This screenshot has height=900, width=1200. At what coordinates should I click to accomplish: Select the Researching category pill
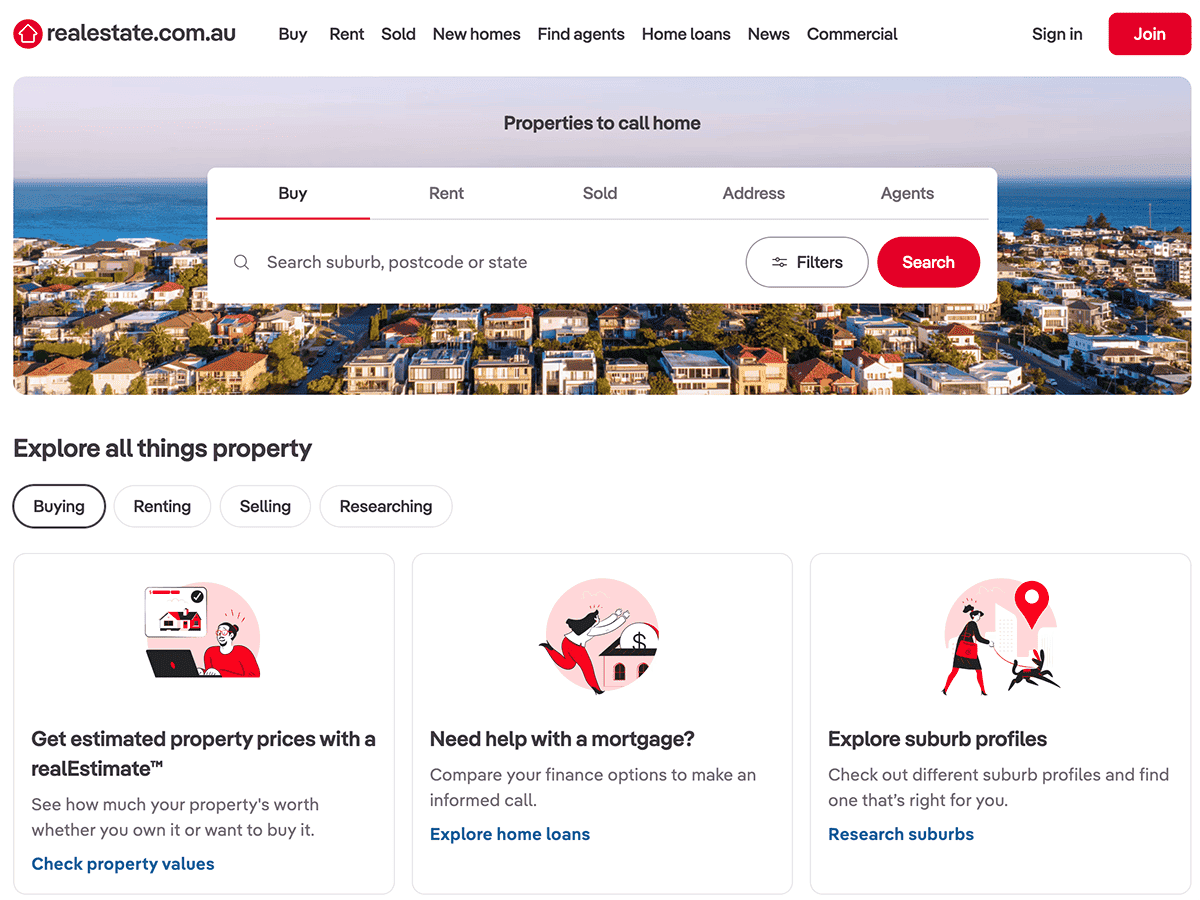[x=386, y=506]
